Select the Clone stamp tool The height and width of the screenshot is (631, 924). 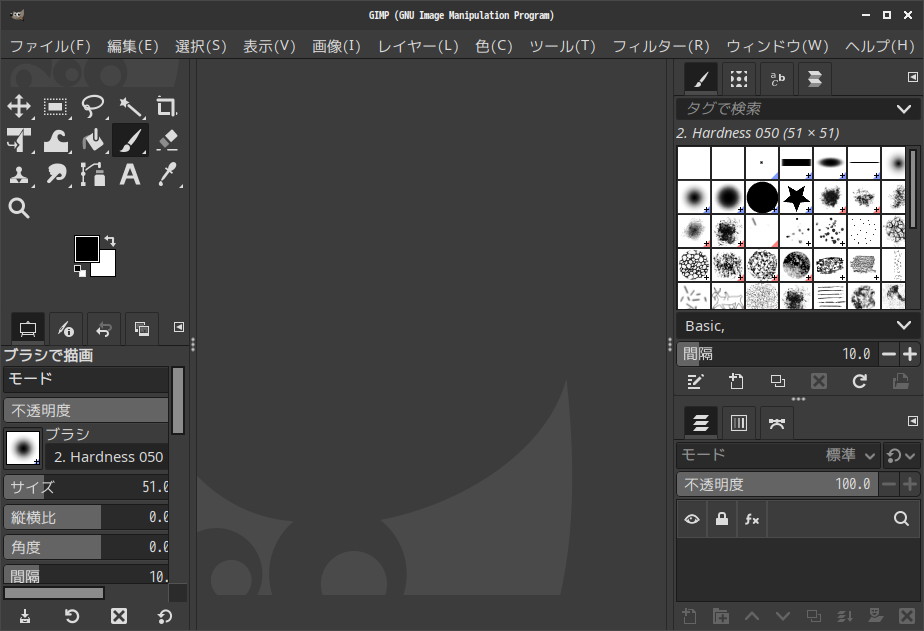point(19,175)
